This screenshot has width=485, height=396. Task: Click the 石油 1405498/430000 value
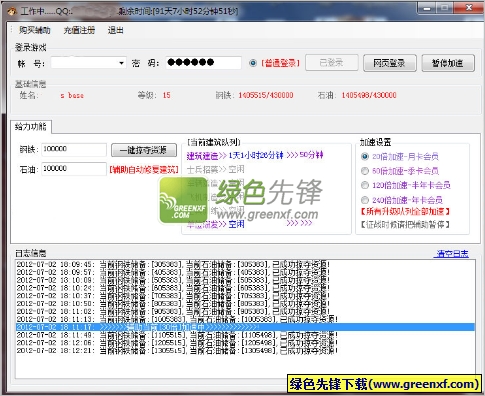(x=369, y=95)
